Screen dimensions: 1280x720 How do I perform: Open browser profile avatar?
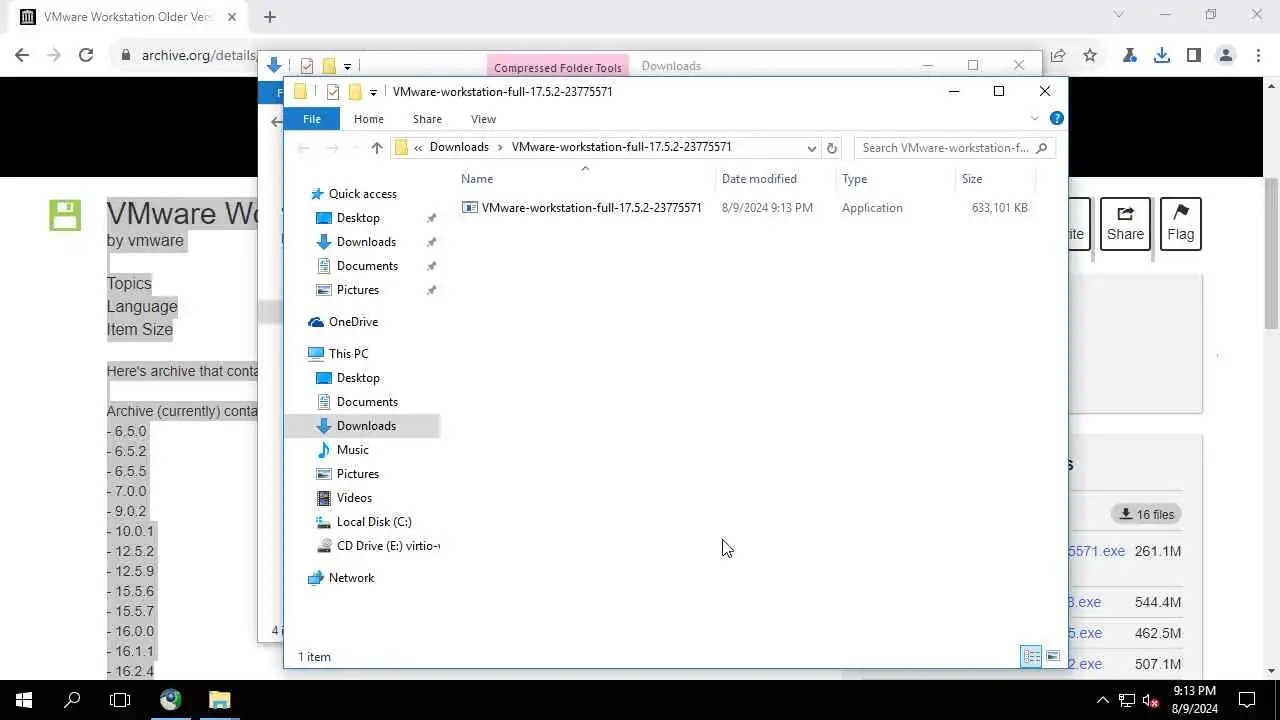click(1226, 56)
